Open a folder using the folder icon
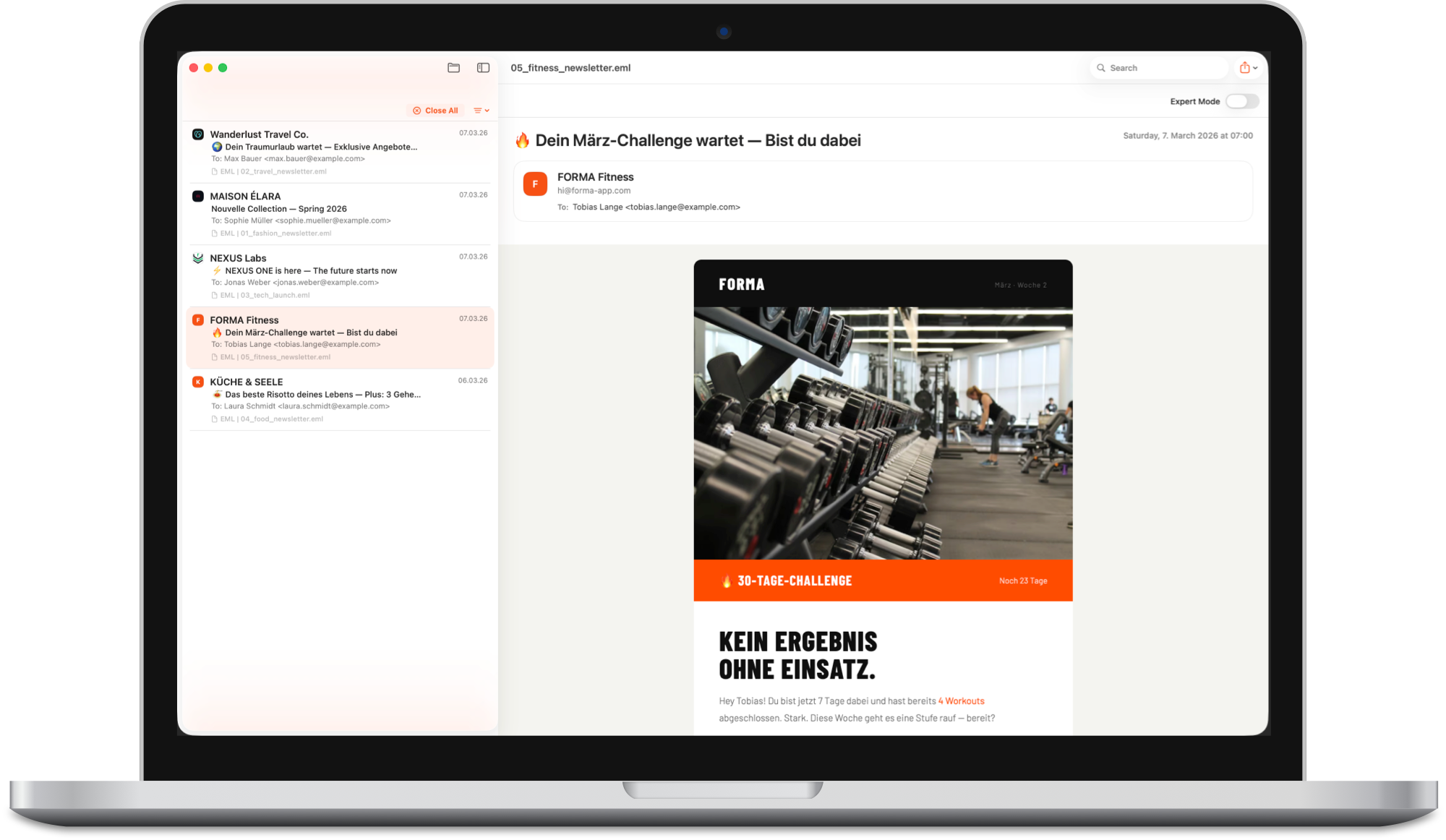This screenshot has height=840, width=1446. (x=454, y=67)
